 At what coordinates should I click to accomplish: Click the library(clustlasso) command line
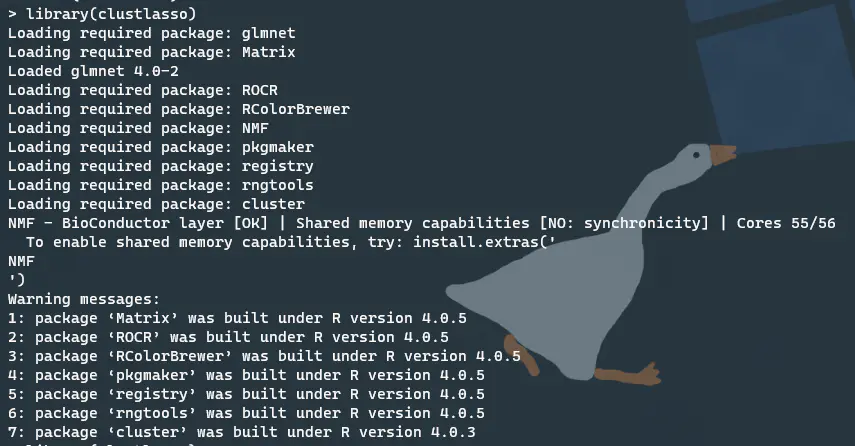click(x=103, y=14)
